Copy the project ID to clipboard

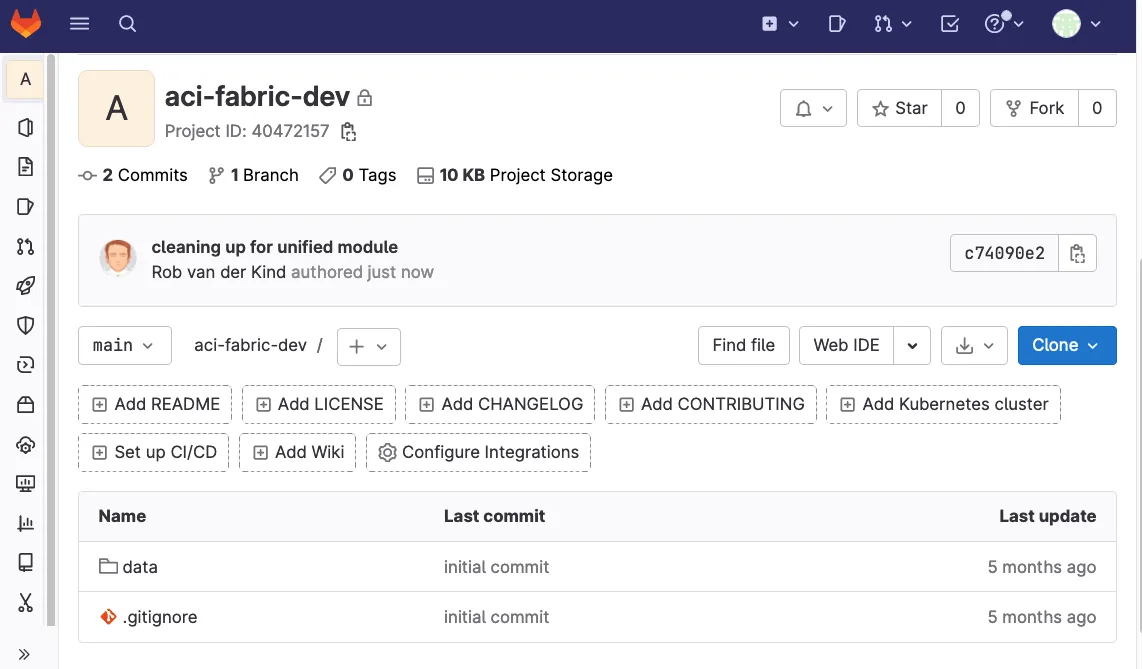pos(348,131)
